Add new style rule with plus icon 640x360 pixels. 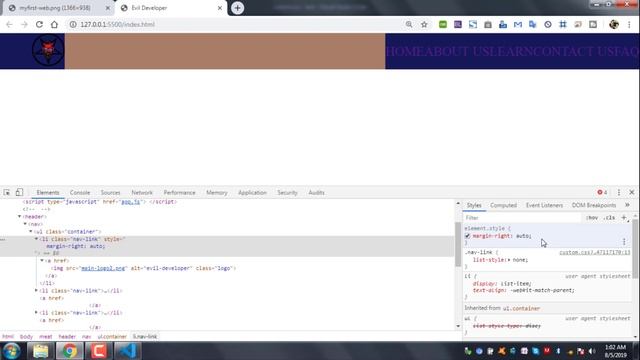(x=624, y=218)
